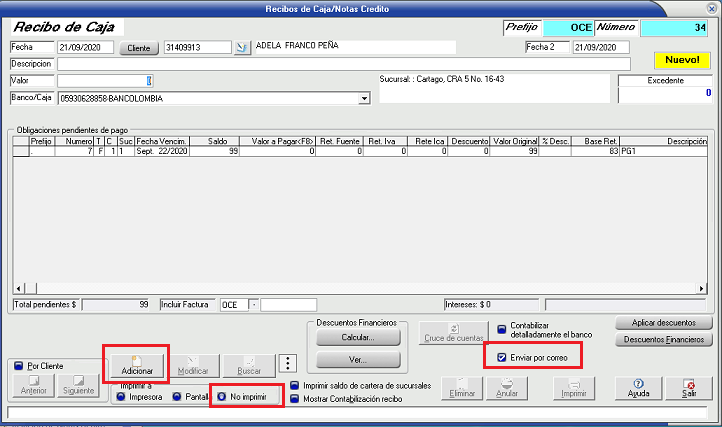Select the Impresora print option

tap(121, 396)
